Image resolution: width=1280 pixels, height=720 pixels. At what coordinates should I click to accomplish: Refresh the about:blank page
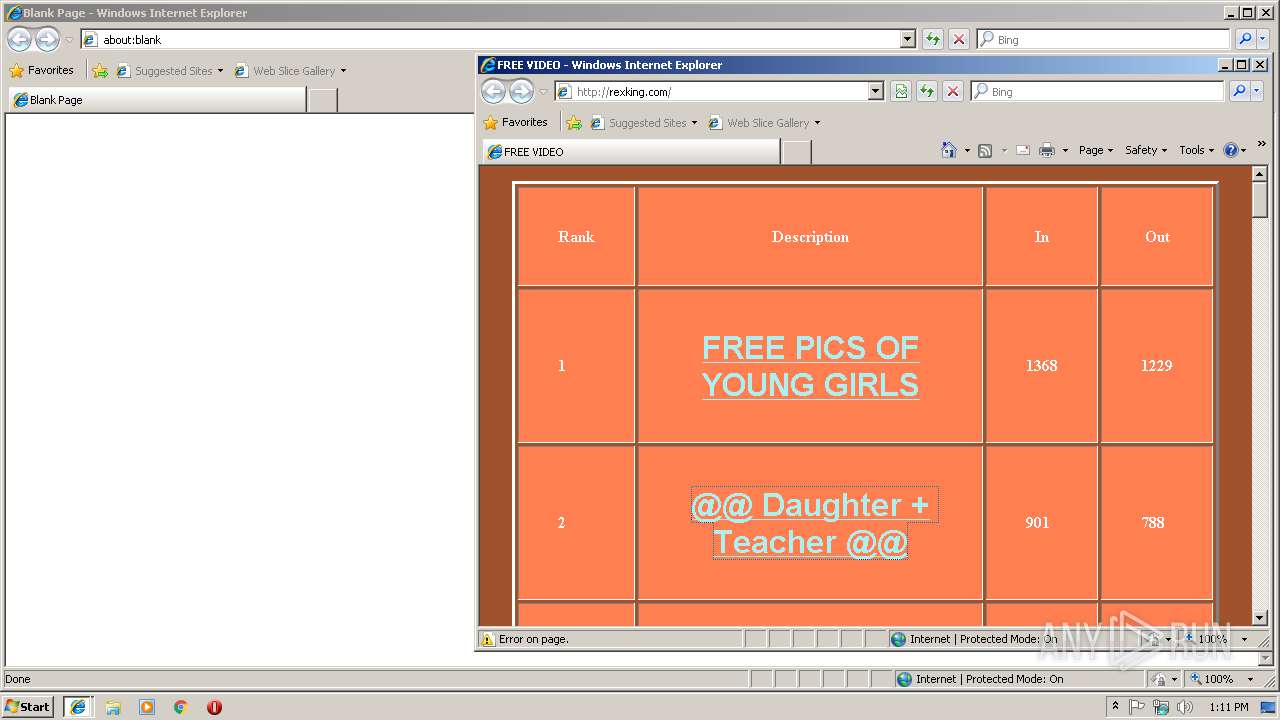click(x=933, y=39)
